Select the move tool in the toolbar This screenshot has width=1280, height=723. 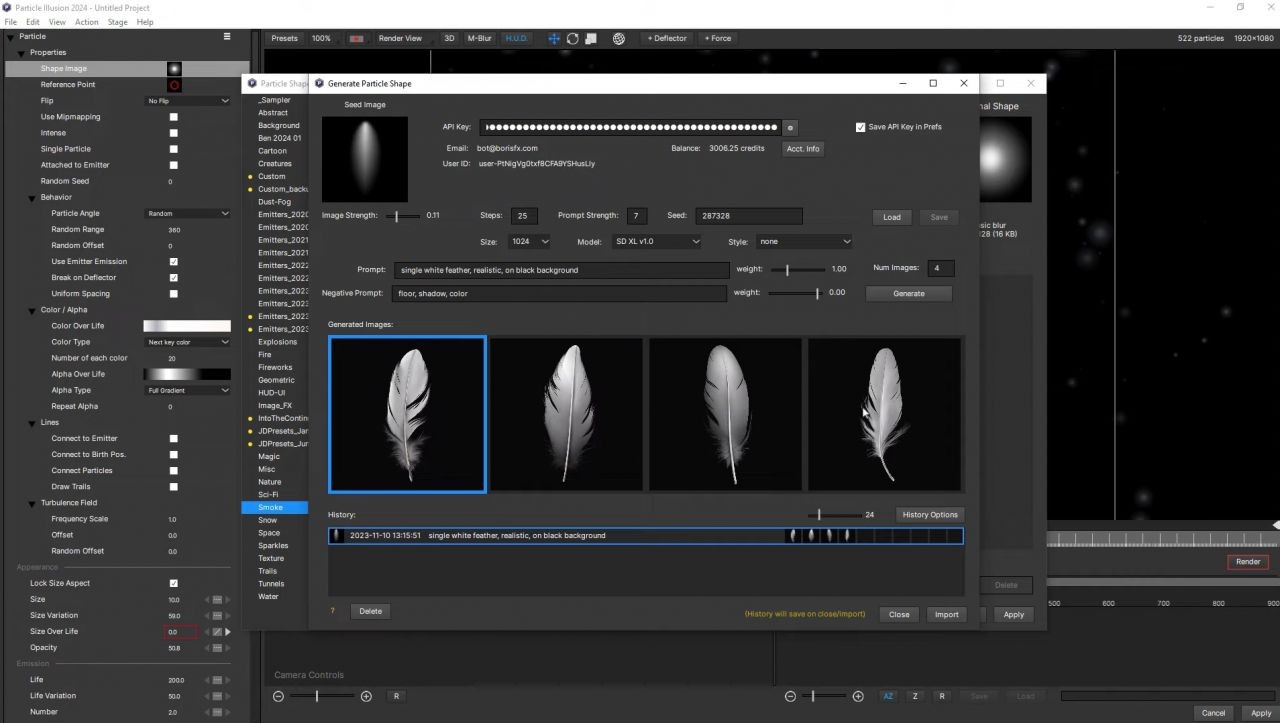click(554, 38)
